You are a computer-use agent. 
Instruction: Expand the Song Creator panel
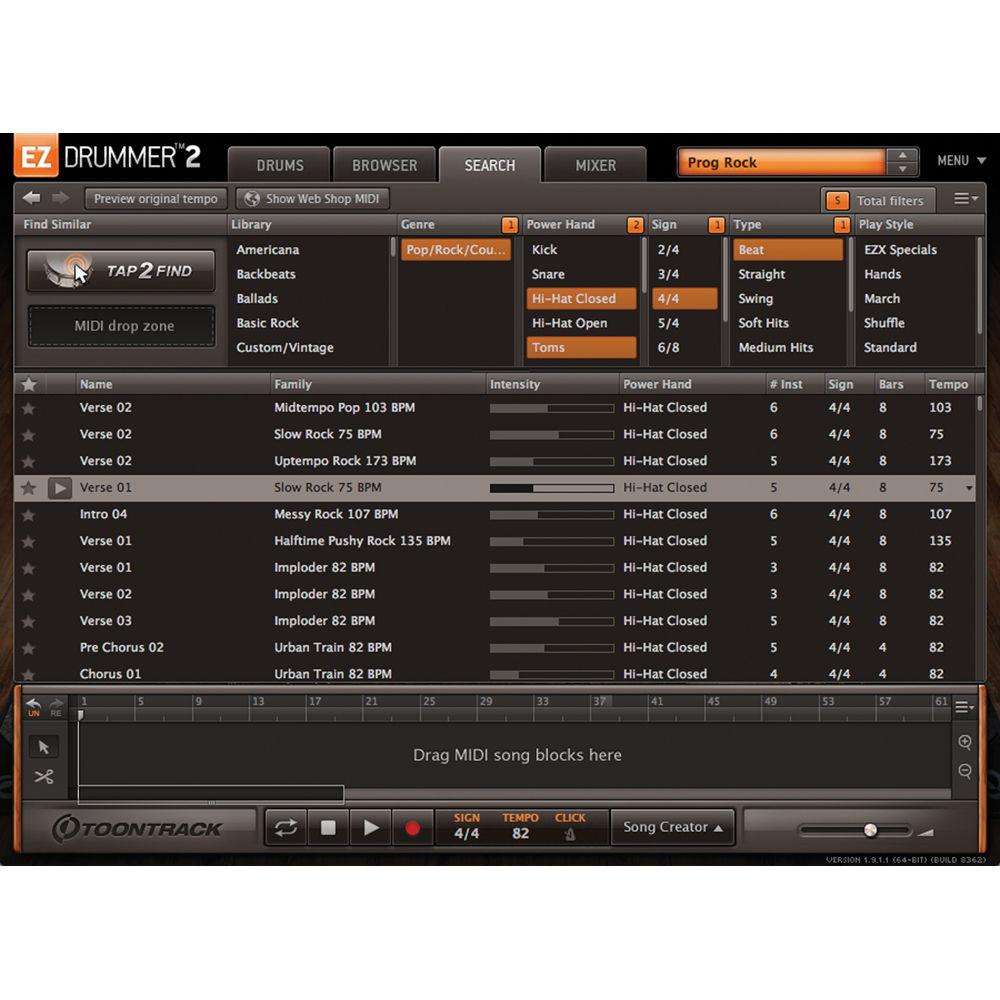click(x=671, y=827)
